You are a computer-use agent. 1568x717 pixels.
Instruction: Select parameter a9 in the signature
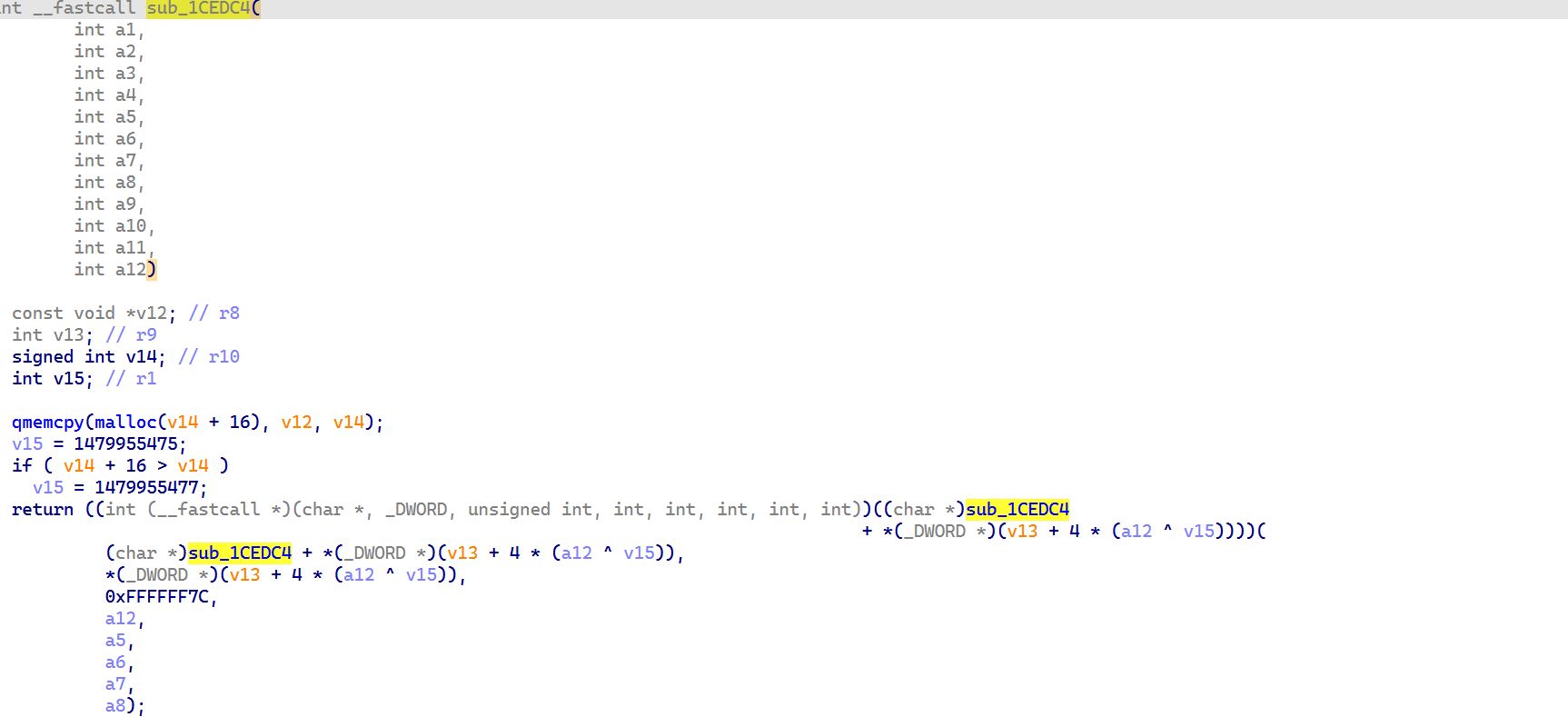point(125,204)
